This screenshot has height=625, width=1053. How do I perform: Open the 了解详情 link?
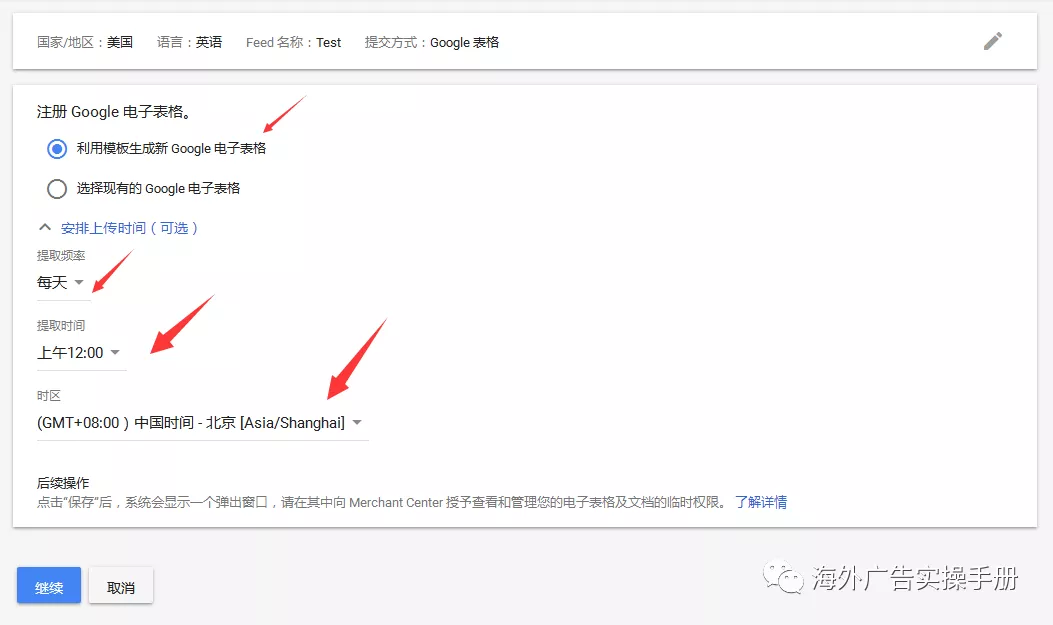[760, 502]
